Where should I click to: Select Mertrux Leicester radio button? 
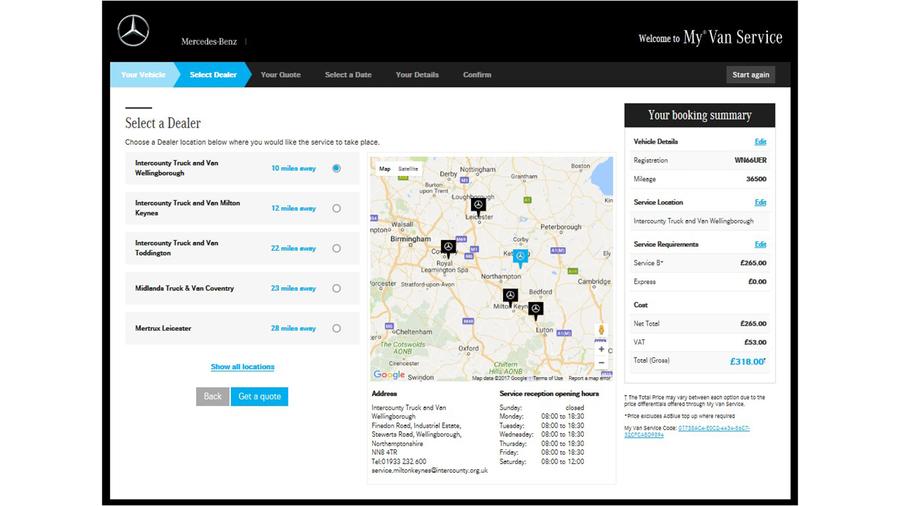click(336, 329)
